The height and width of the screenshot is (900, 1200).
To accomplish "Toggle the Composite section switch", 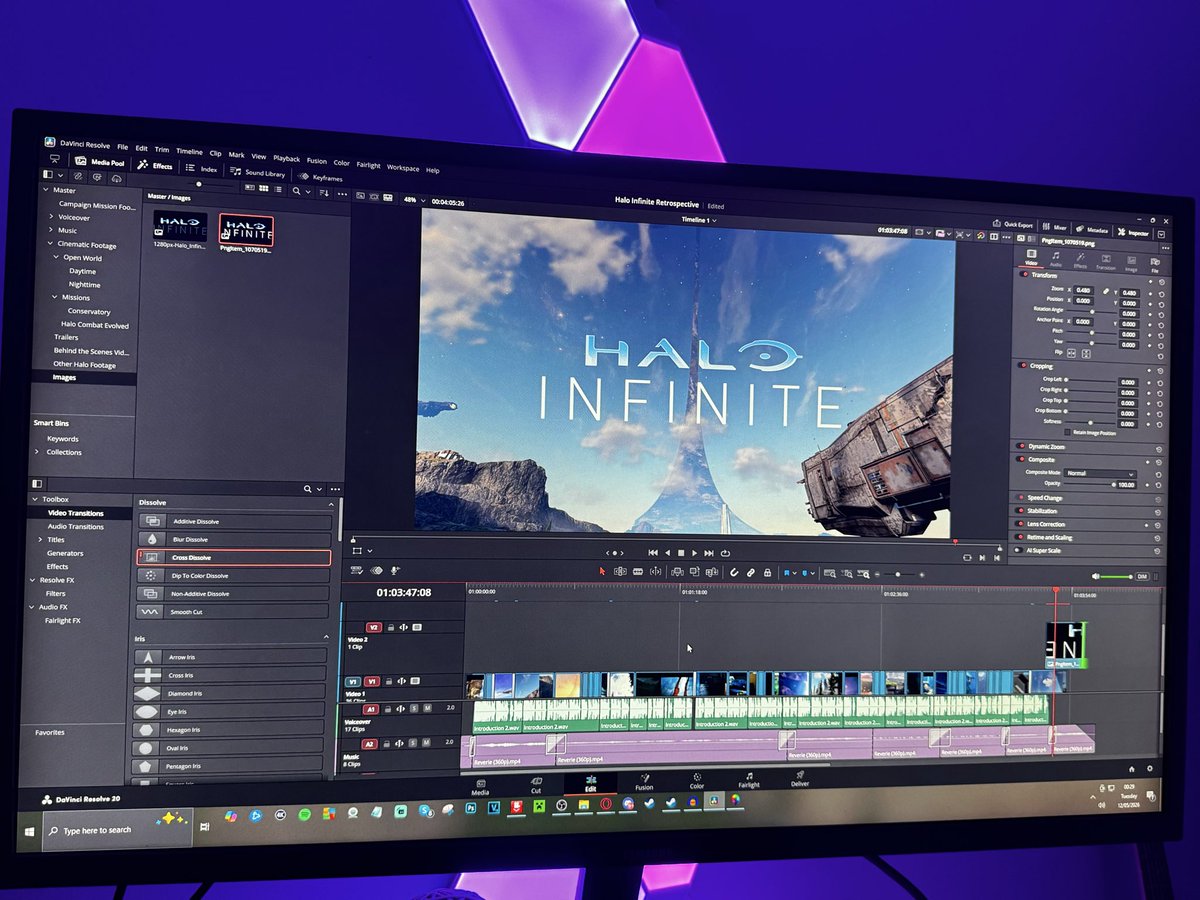I will pos(1021,459).
